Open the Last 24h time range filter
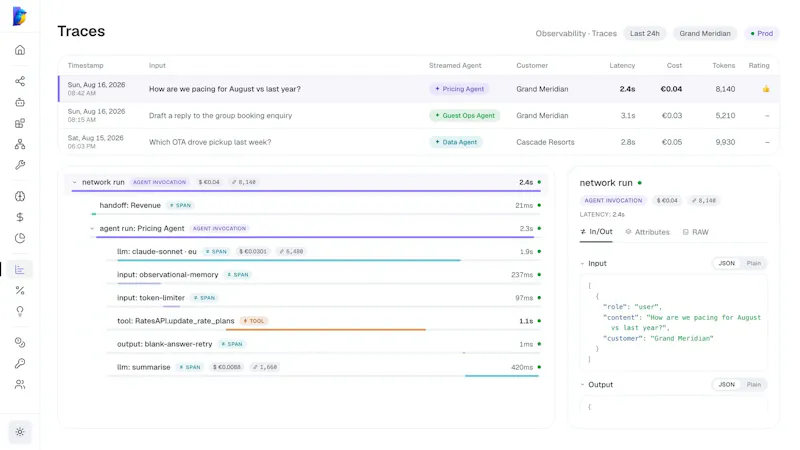This screenshot has width=800, height=450. point(644,33)
